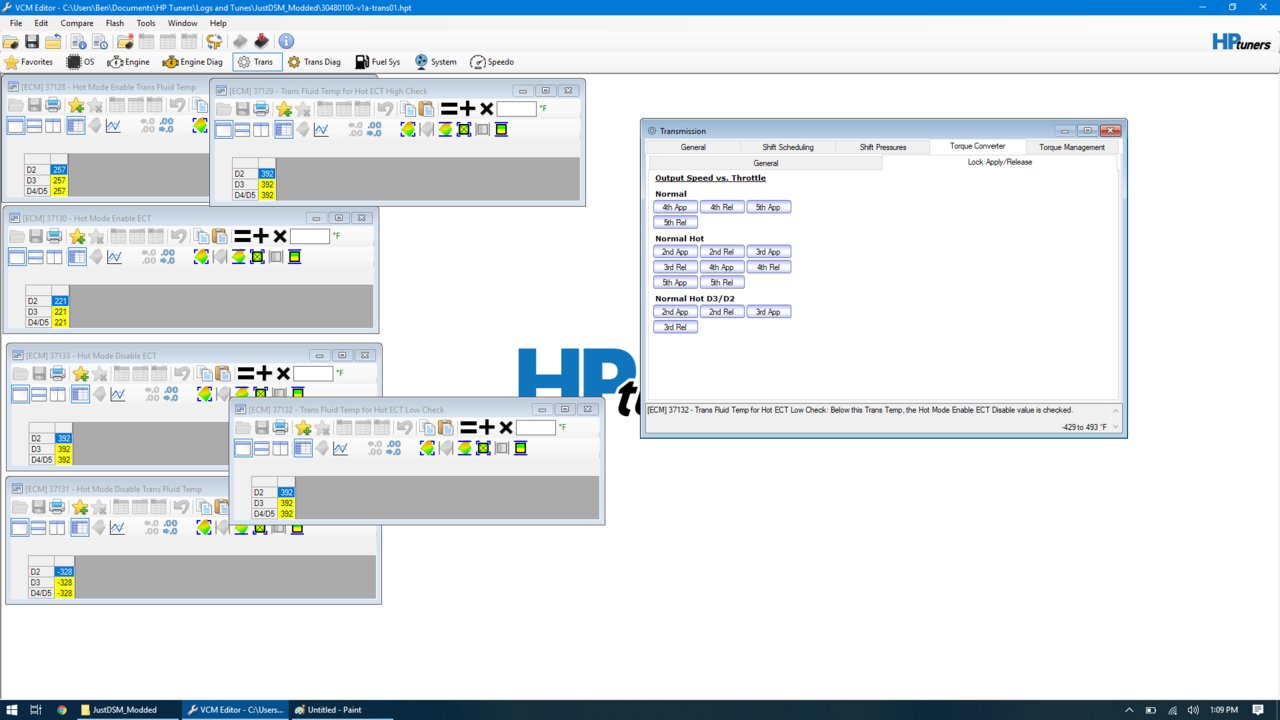Open graph view in 37129 High Check window
The height and width of the screenshot is (720, 1280).
coord(321,130)
